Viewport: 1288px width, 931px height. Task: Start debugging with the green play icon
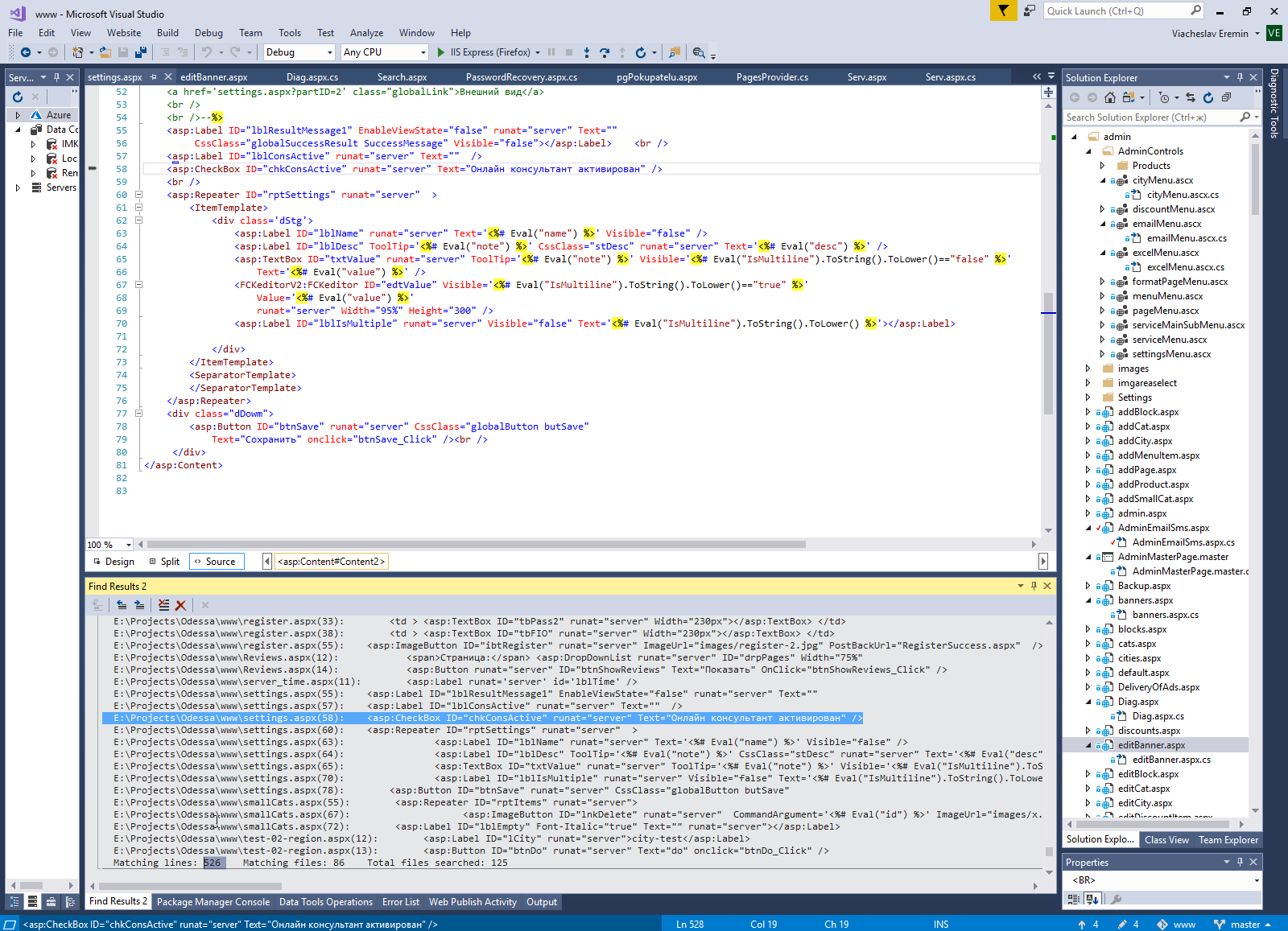440,52
